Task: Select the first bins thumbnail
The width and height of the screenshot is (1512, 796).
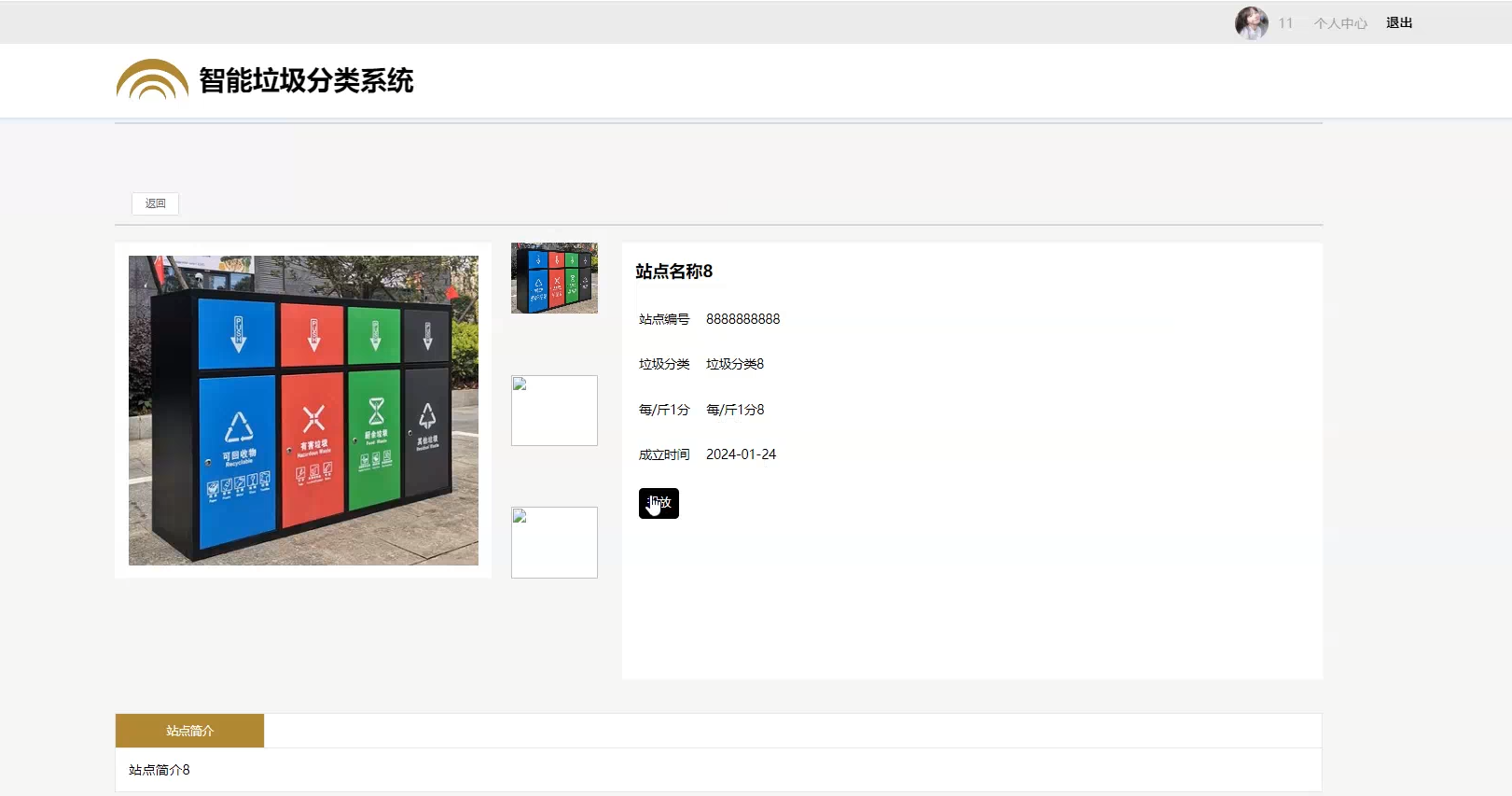Action: pyautogui.click(x=554, y=278)
